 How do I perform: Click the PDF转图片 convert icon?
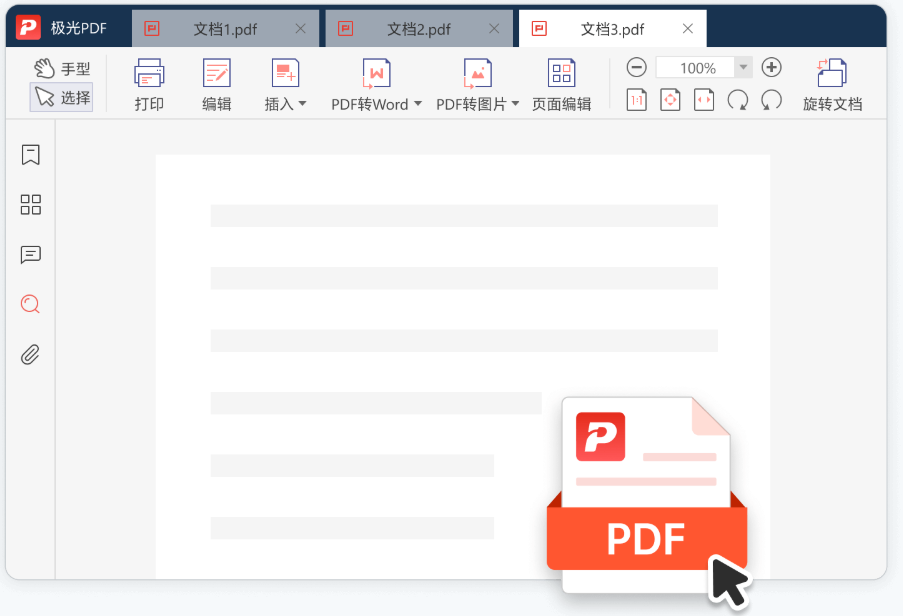[477, 73]
